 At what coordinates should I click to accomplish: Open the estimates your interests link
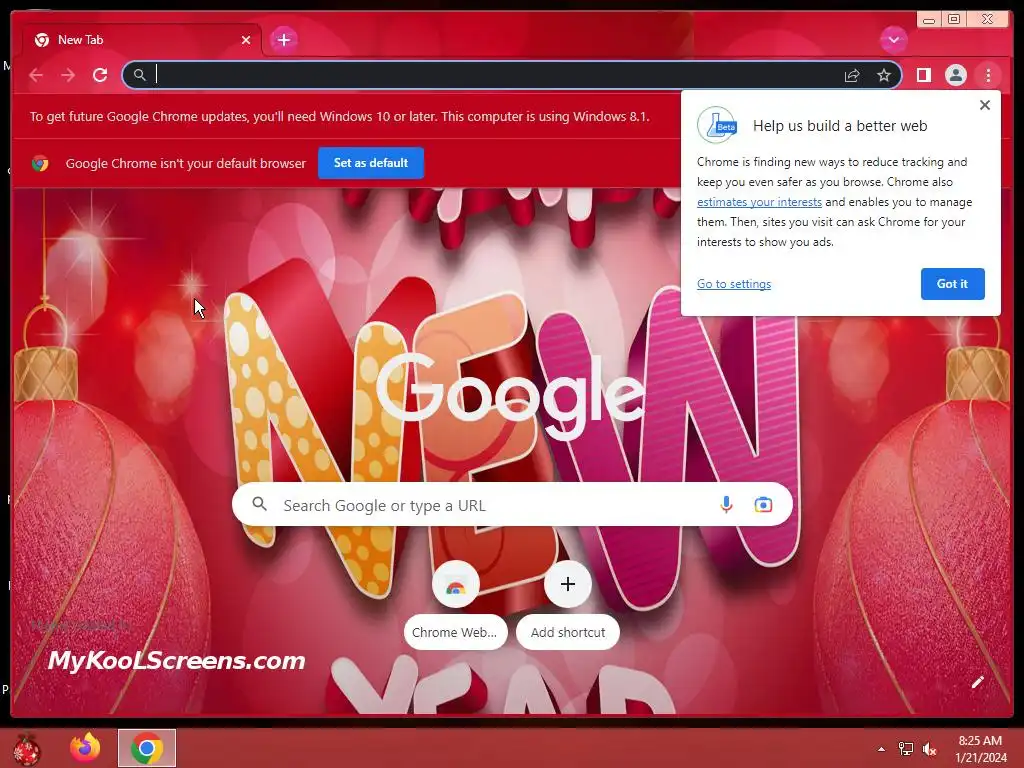pos(759,202)
